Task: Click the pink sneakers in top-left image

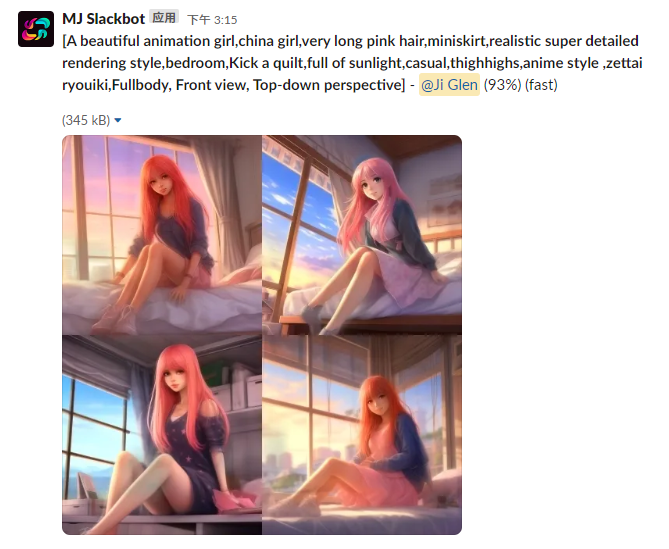Action: 115,319
